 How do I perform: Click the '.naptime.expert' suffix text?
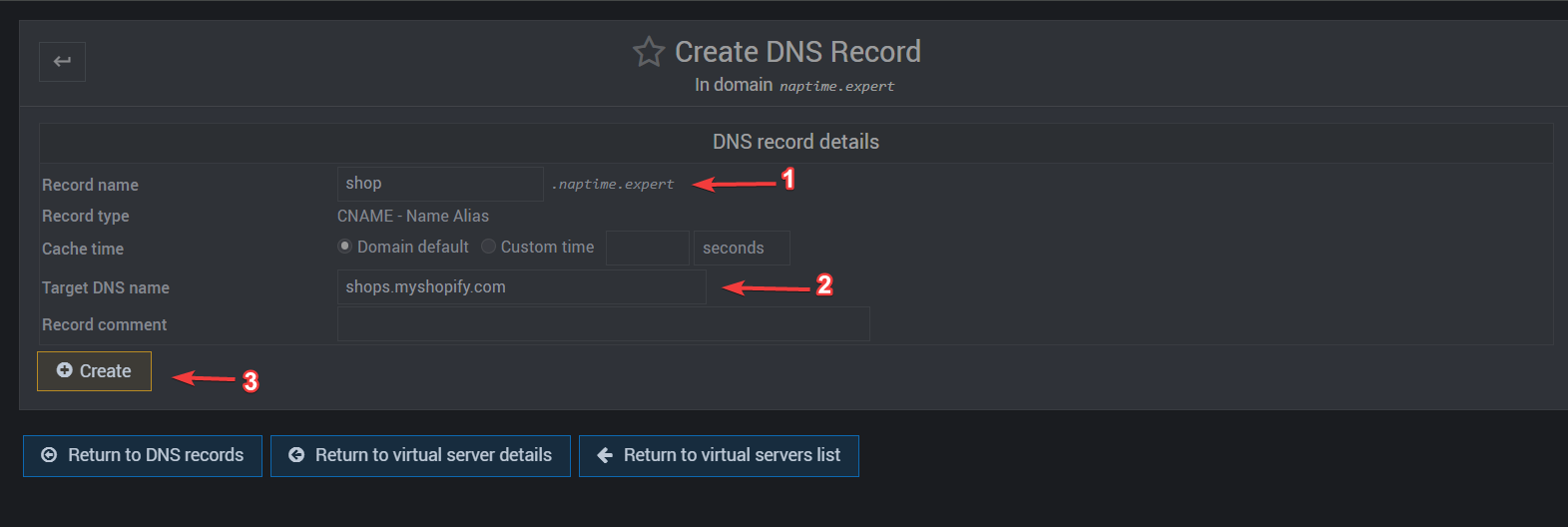pyautogui.click(x=613, y=185)
